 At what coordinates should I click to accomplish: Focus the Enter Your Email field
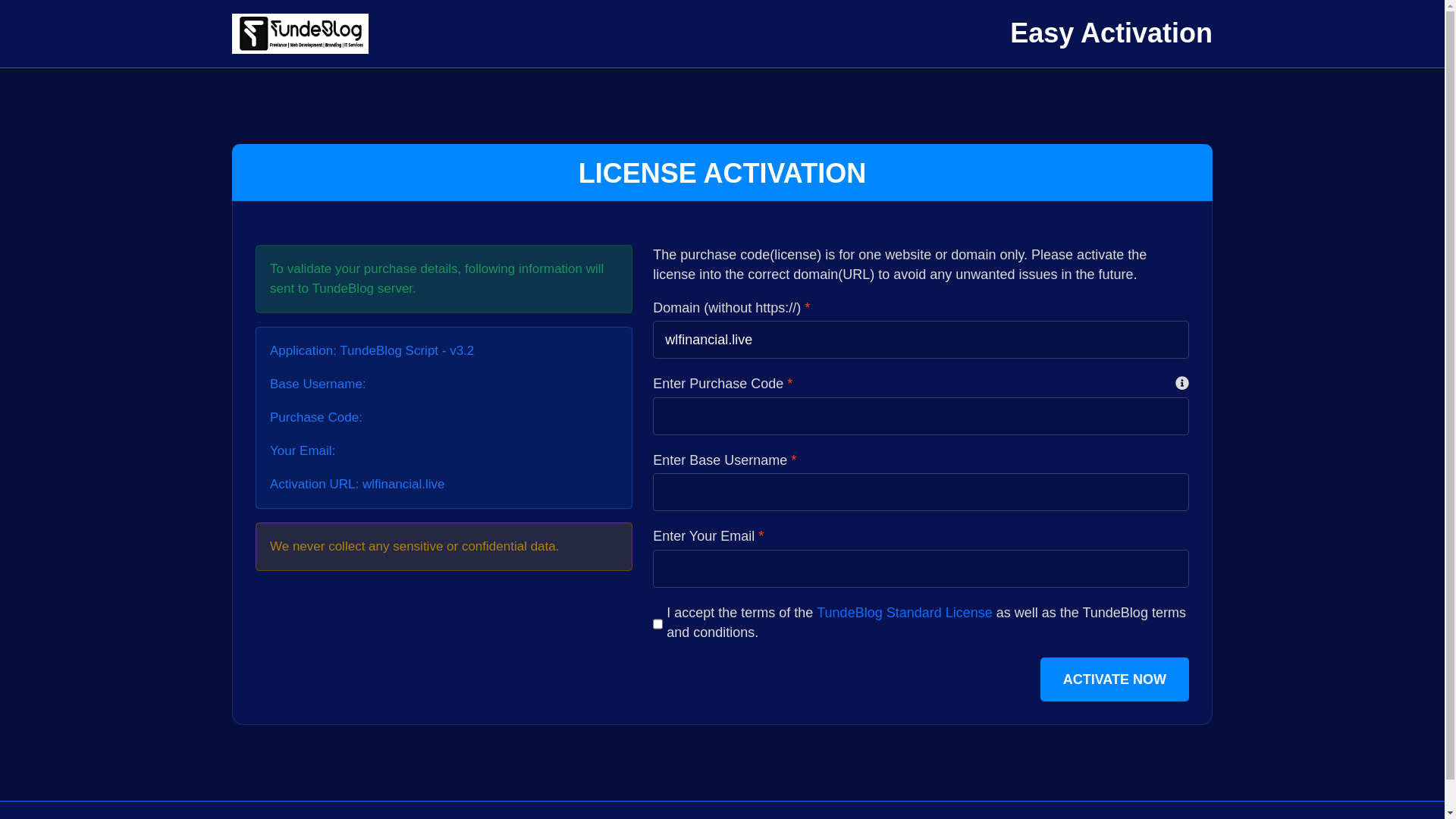(921, 569)
